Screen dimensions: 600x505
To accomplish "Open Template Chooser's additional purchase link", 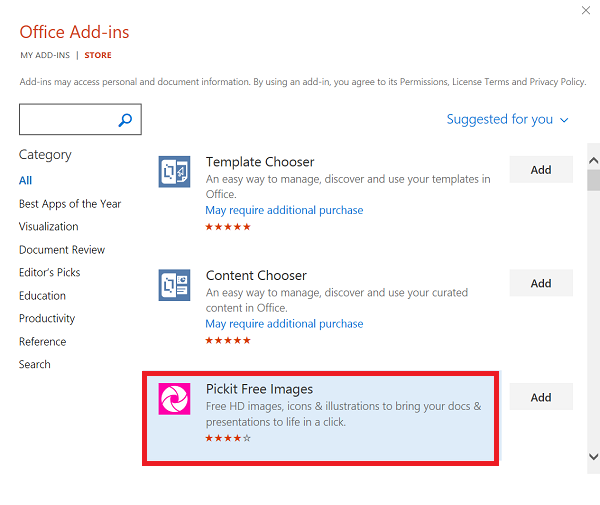I will 284,211.
